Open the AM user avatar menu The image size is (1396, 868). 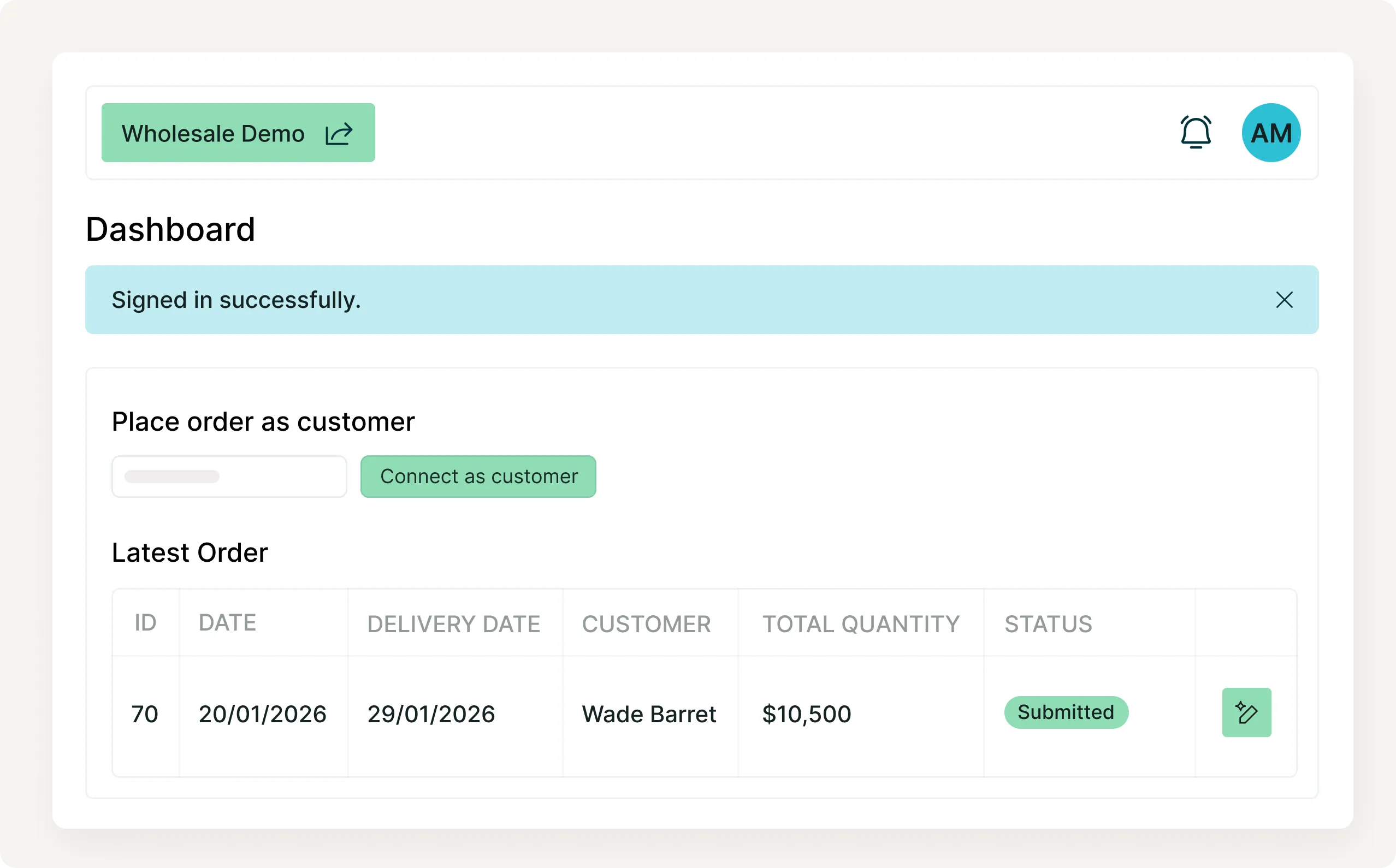click(1270, 133)
